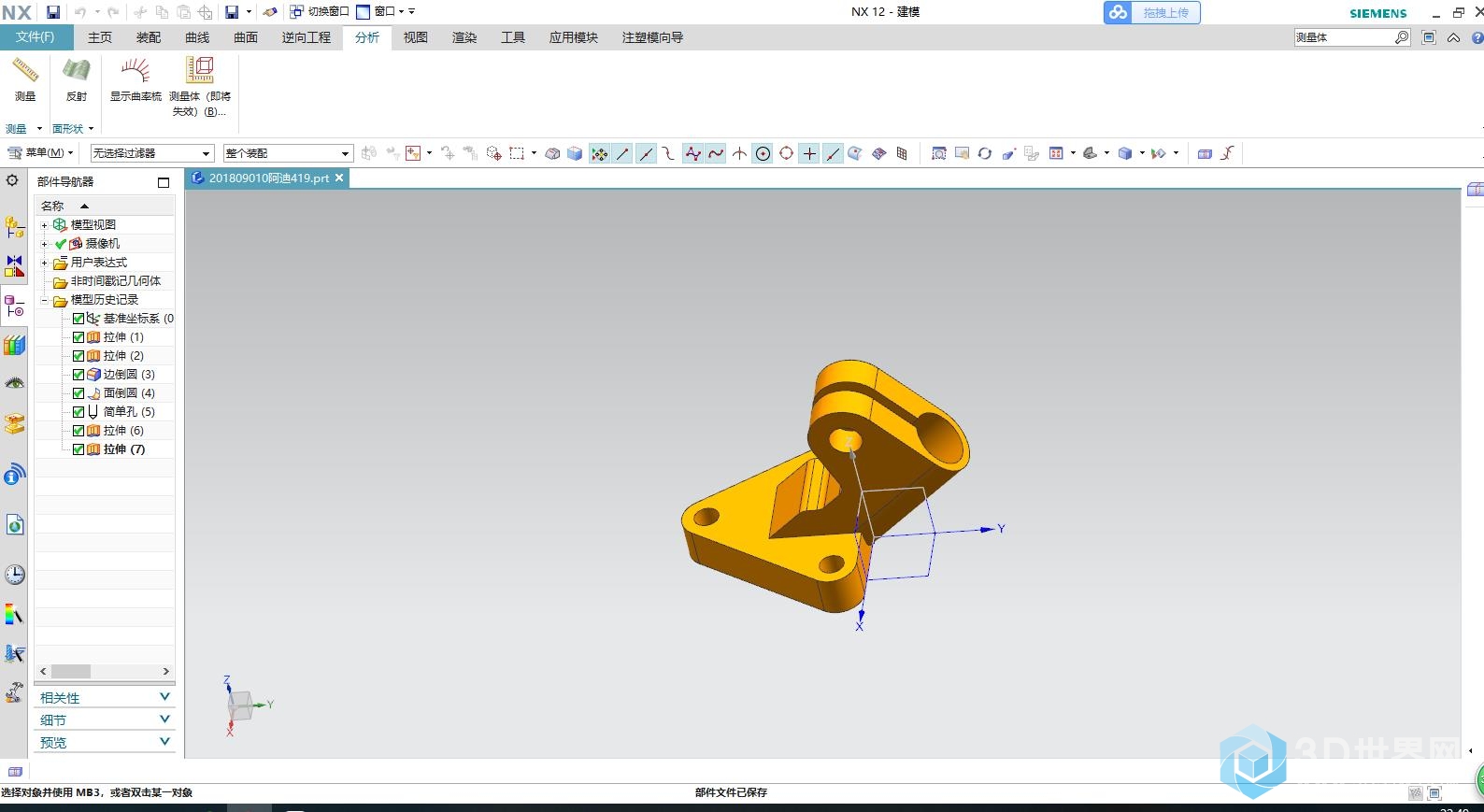Open the 文件(F) menu
Image resolution: width=1484 pixels, height=812 pixels.
click(35, 37)
